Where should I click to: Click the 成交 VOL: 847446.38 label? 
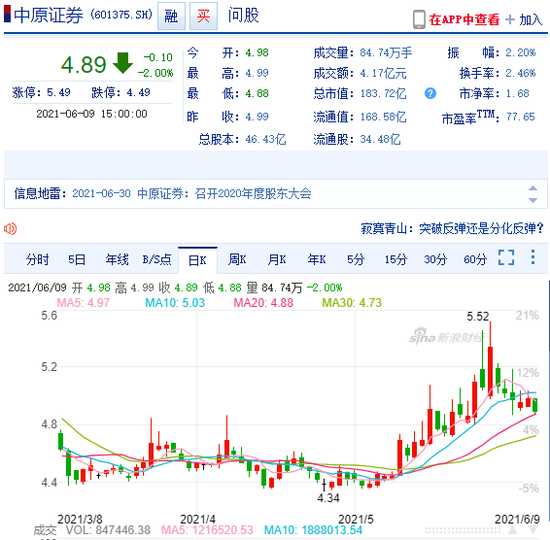tap(92, 530)
